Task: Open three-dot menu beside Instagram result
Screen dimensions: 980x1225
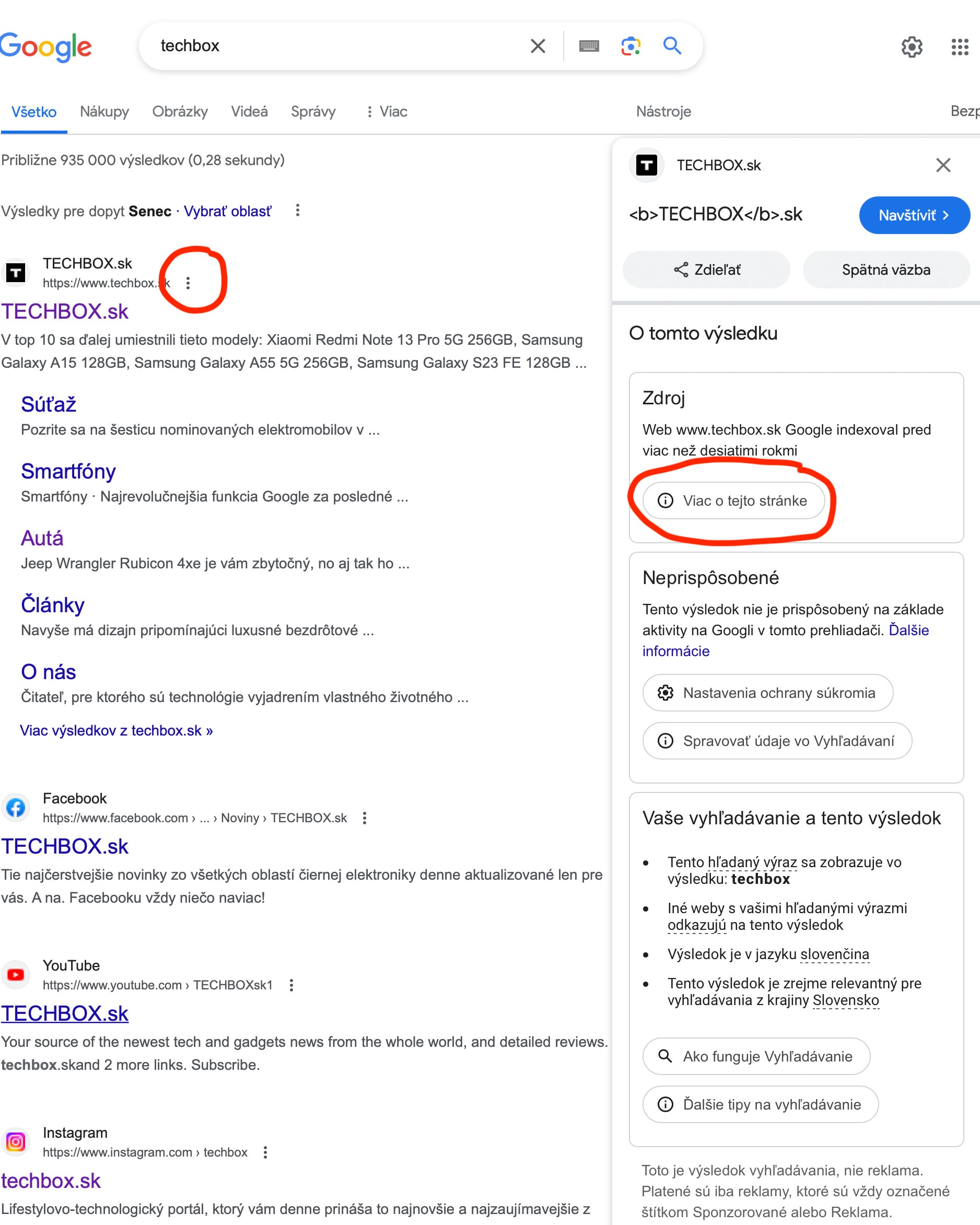Action: point(265,1152)
